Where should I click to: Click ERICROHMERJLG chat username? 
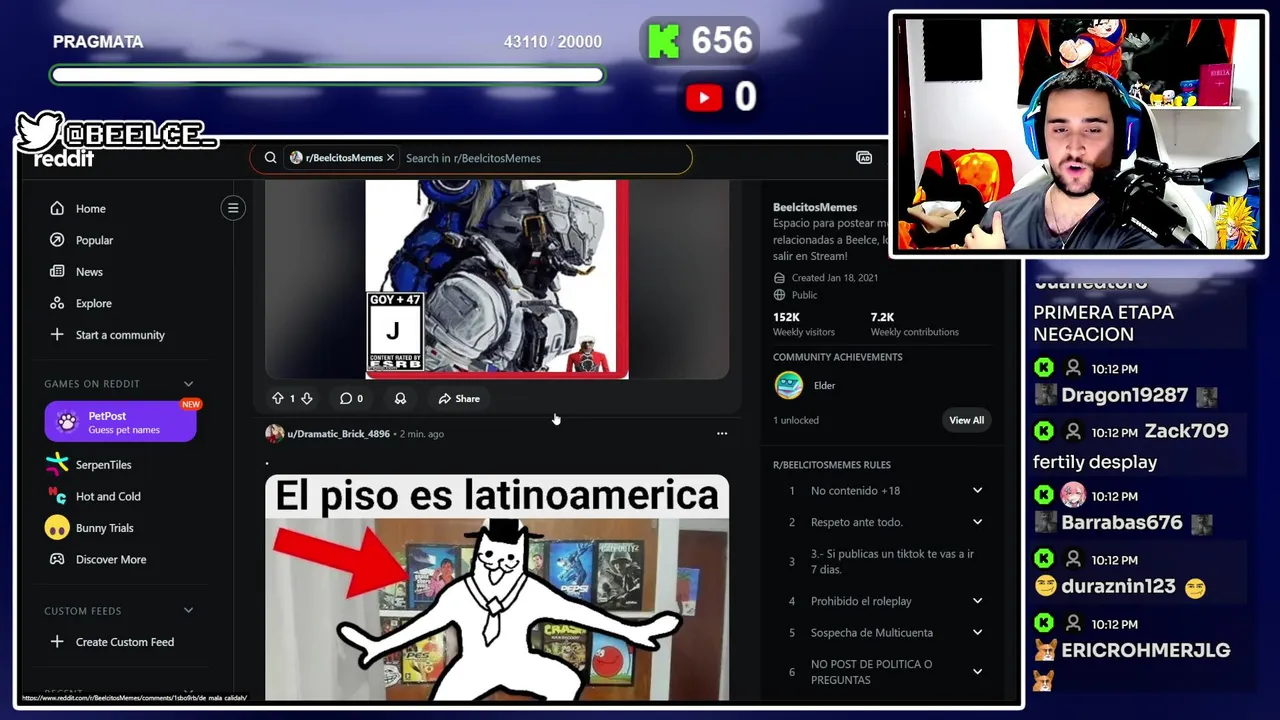1145,650
